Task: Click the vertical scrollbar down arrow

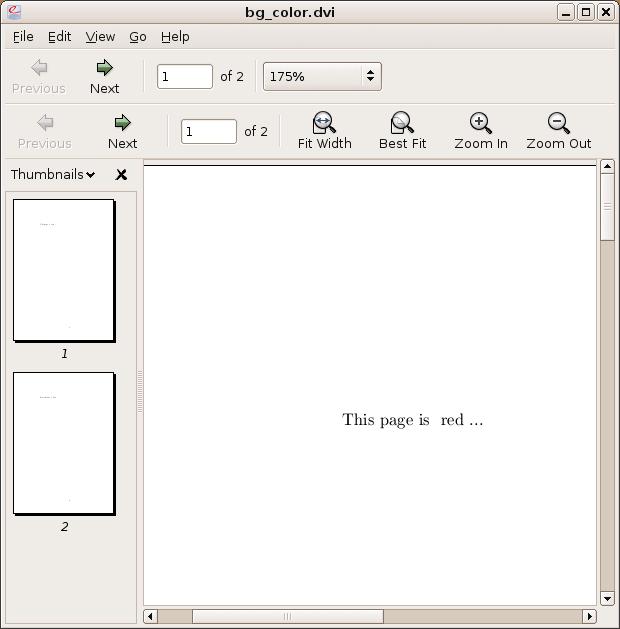Action: (607, 598)
